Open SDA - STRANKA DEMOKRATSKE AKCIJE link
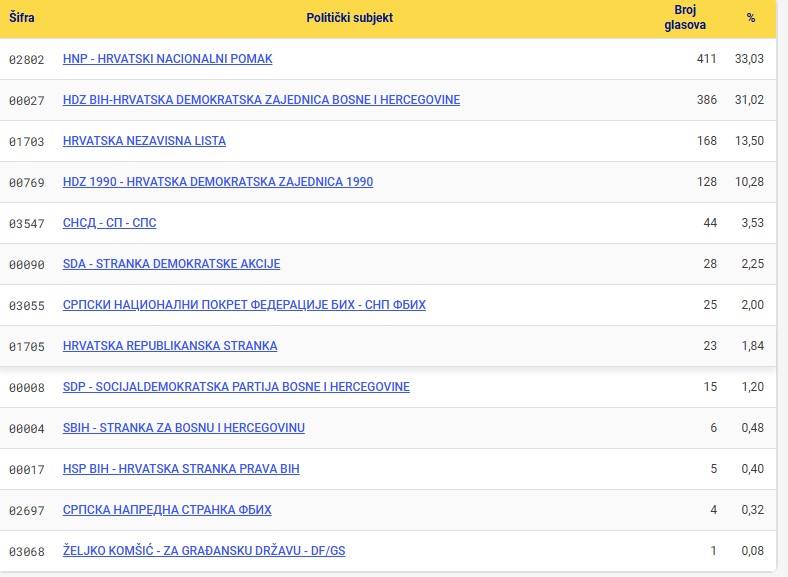Image resolution: width=788 pixels, height=577 pixels. click(171, 264)
